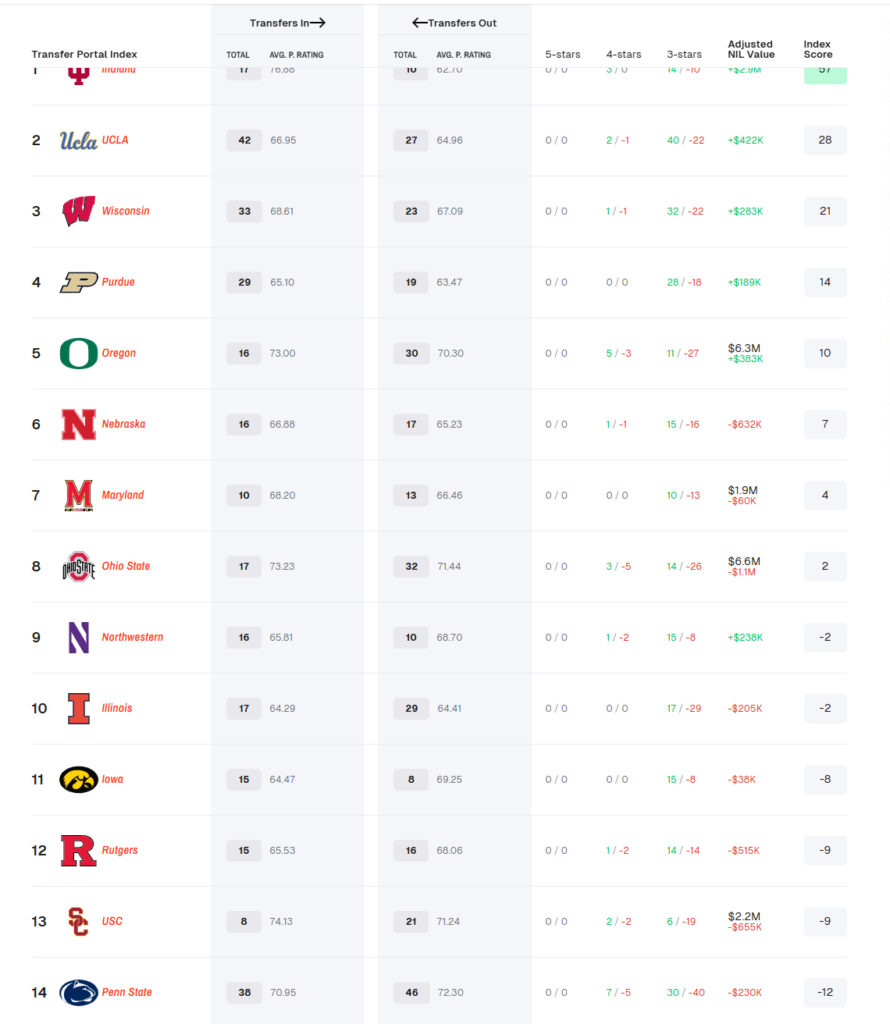The width and height of the screenshot is (890, 1024).
Task: Open the Rutgers team link
Action: 120,850
